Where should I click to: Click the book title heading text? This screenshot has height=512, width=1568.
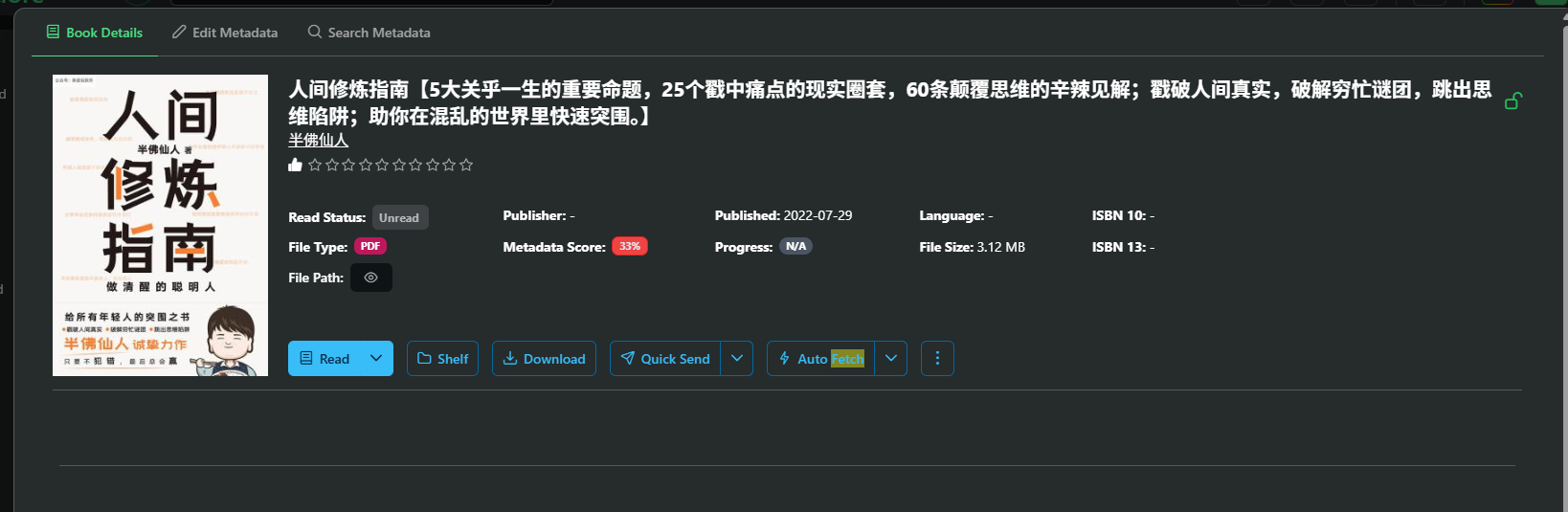click(890, 102)
